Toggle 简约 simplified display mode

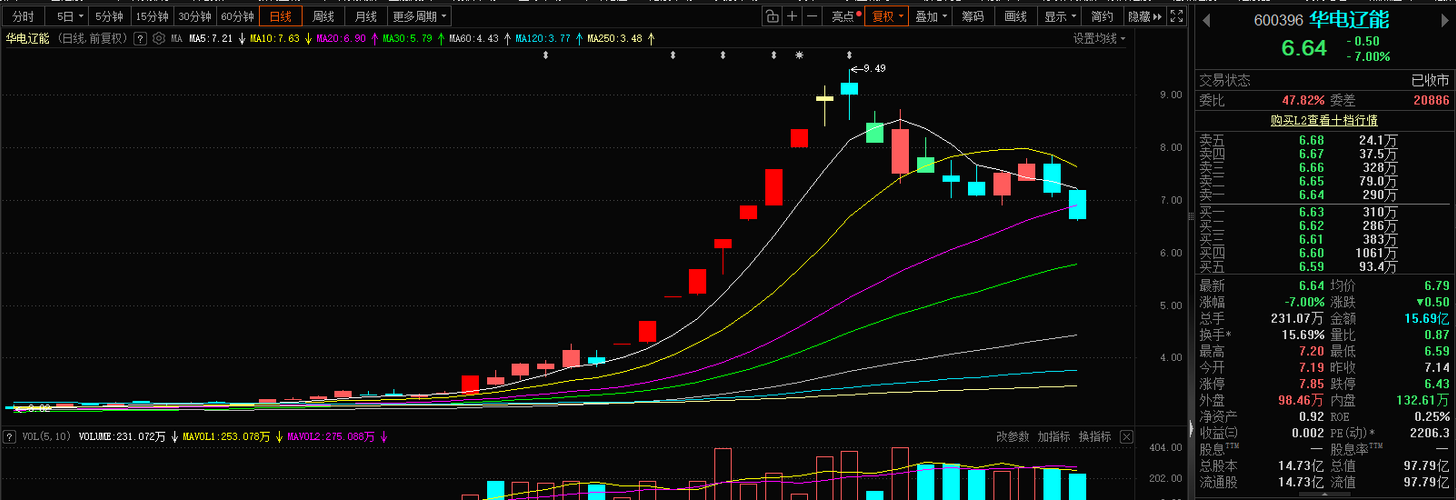pyautogui.click(x=1101, y=16)
